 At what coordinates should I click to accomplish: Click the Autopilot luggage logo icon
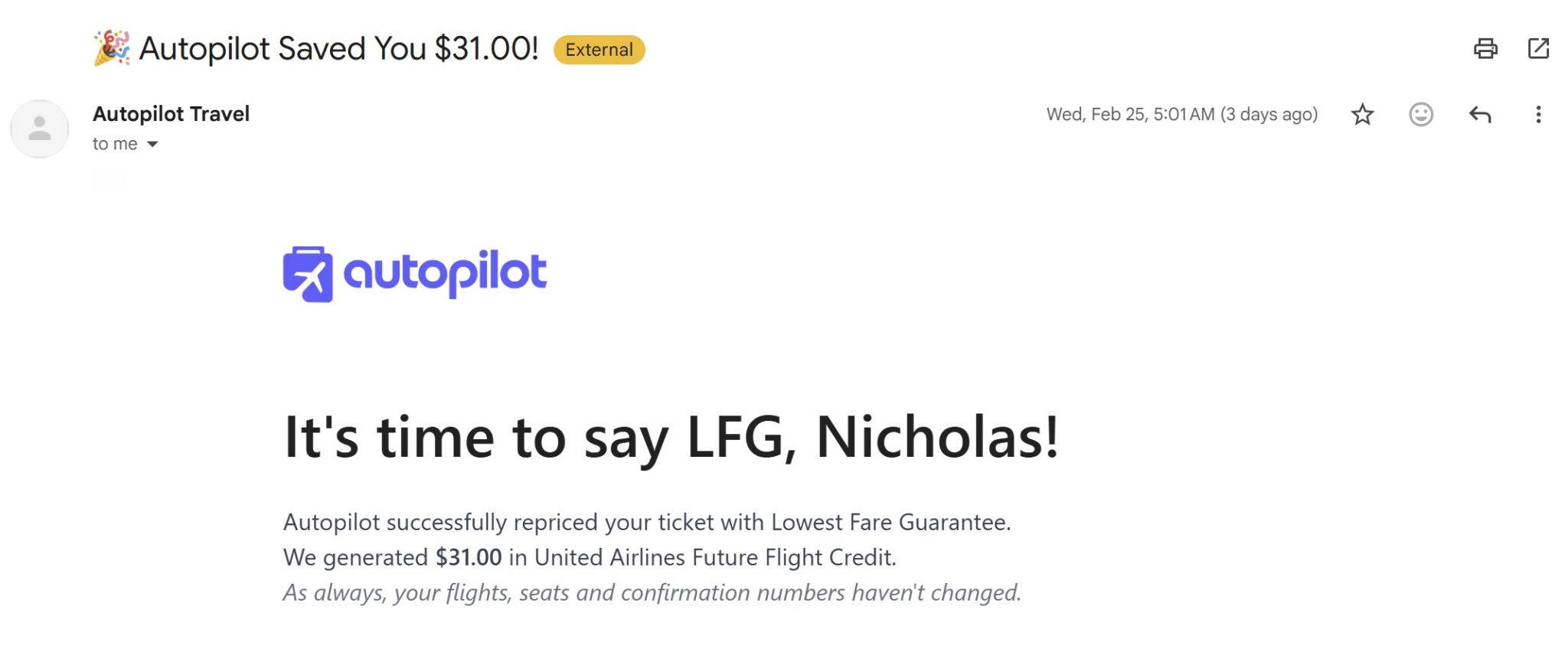click(x=308, y=274)
